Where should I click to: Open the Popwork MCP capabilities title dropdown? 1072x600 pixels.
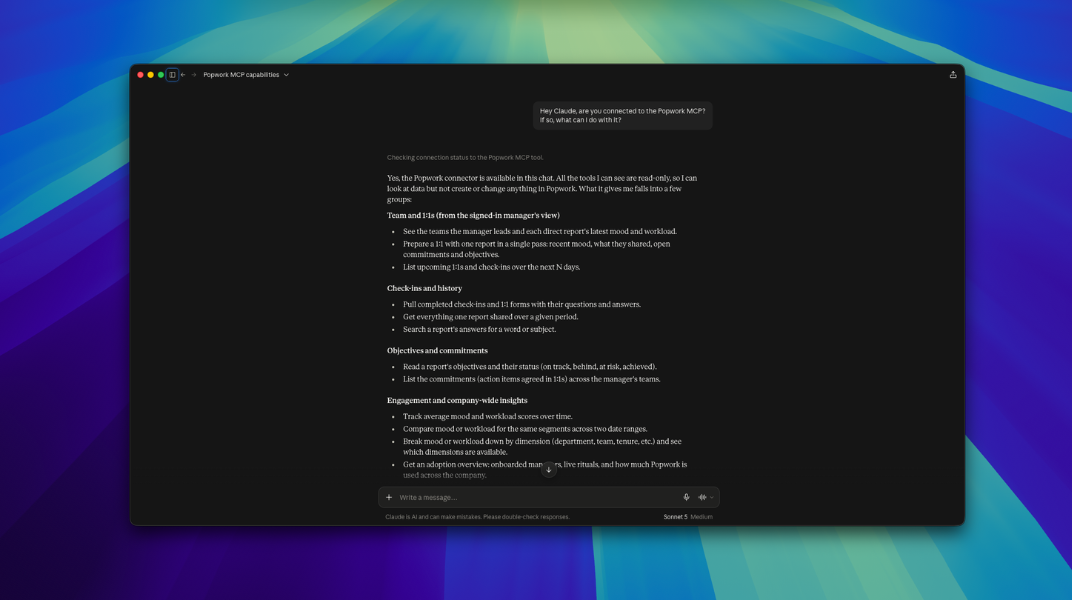[x=245, y=74]
